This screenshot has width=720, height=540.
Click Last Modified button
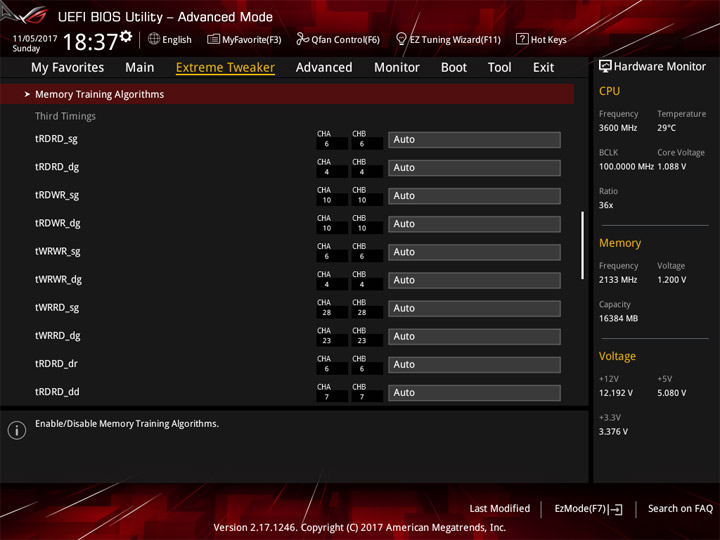pos(500,508)
